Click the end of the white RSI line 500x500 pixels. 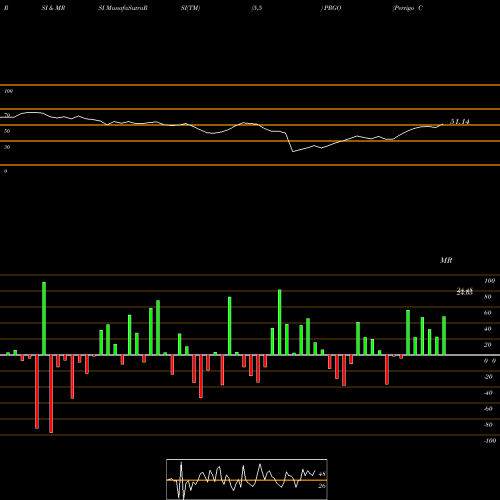(x=443, y=124)
